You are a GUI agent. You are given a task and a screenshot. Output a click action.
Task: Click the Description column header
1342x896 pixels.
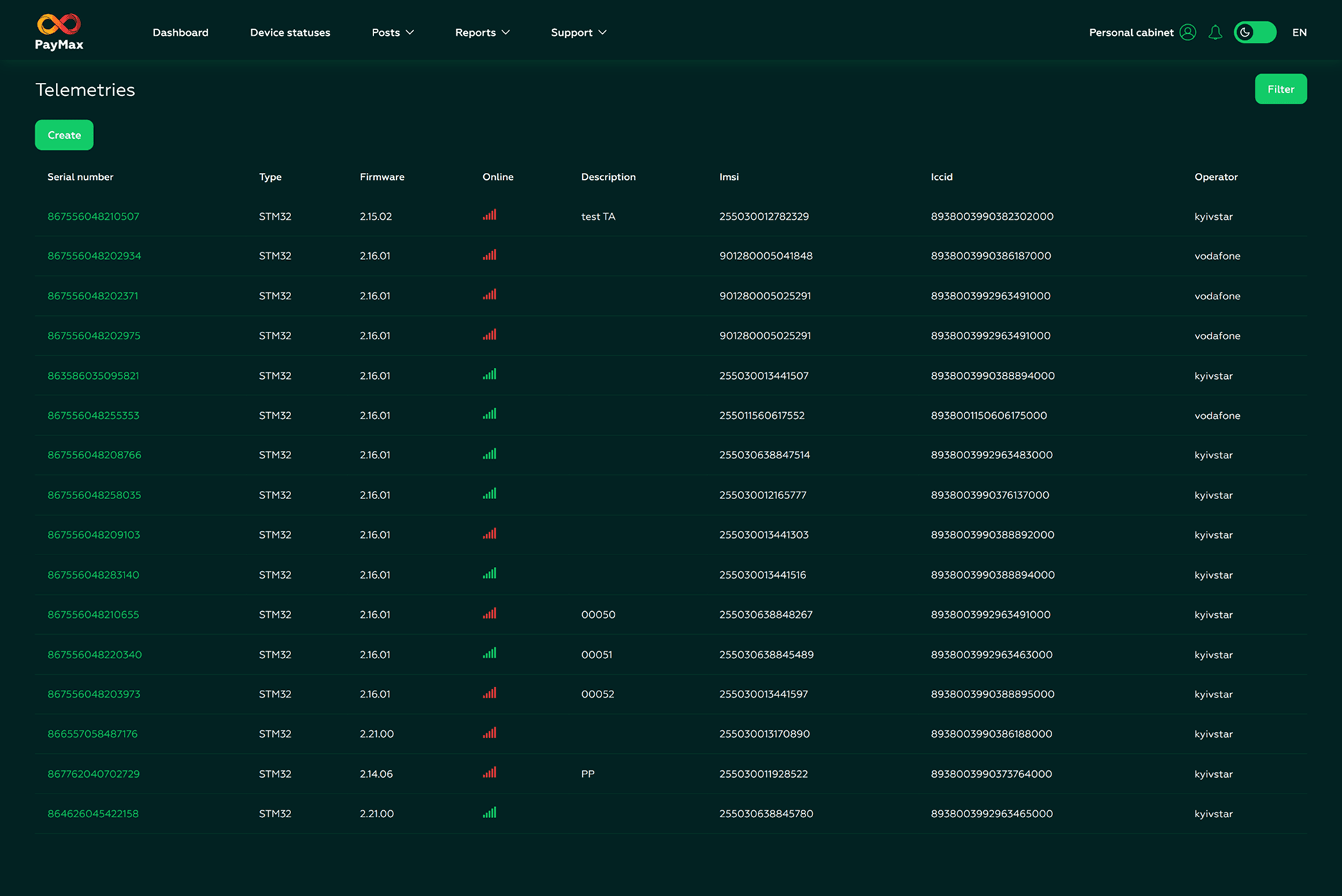(x=608, y=177)
